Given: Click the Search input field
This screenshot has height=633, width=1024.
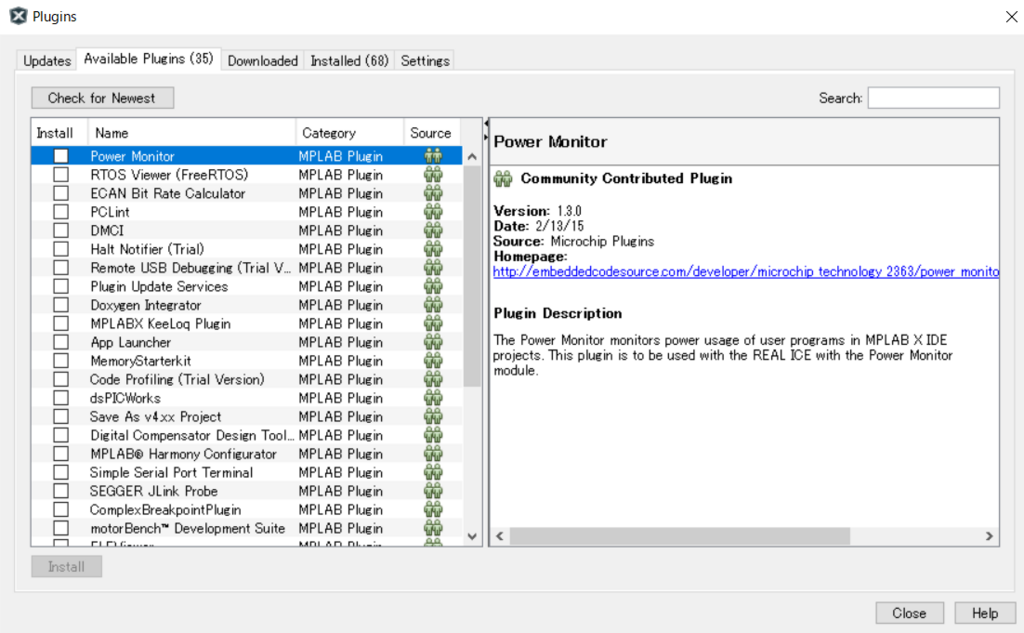Looking at the screenshot, I should point(933,98).
